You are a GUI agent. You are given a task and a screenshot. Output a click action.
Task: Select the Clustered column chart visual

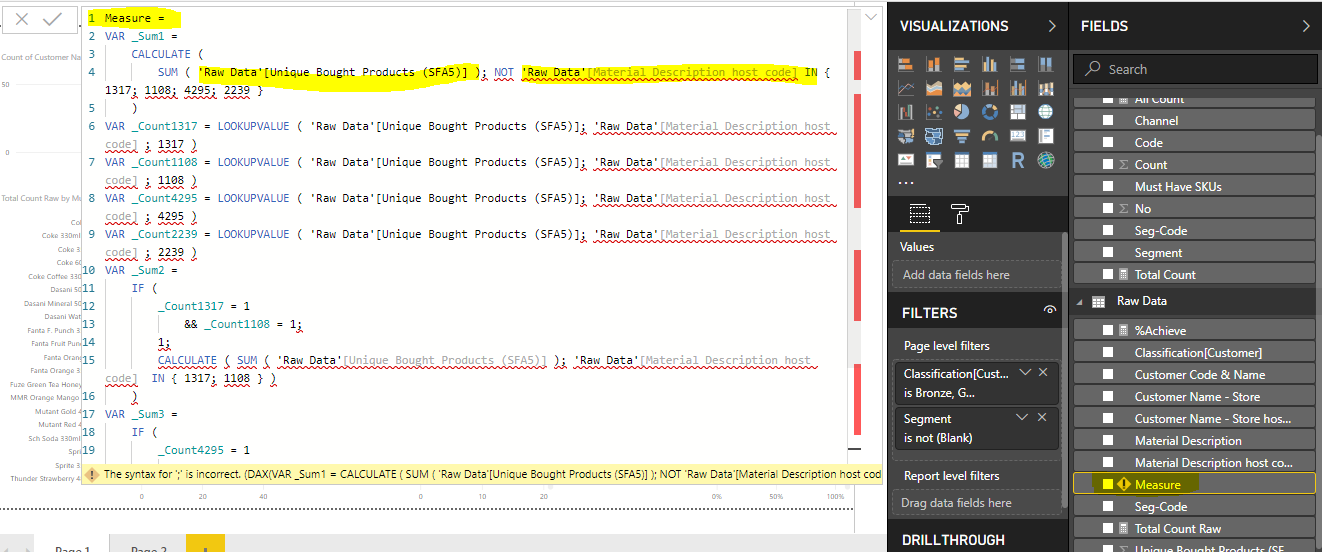990,64
